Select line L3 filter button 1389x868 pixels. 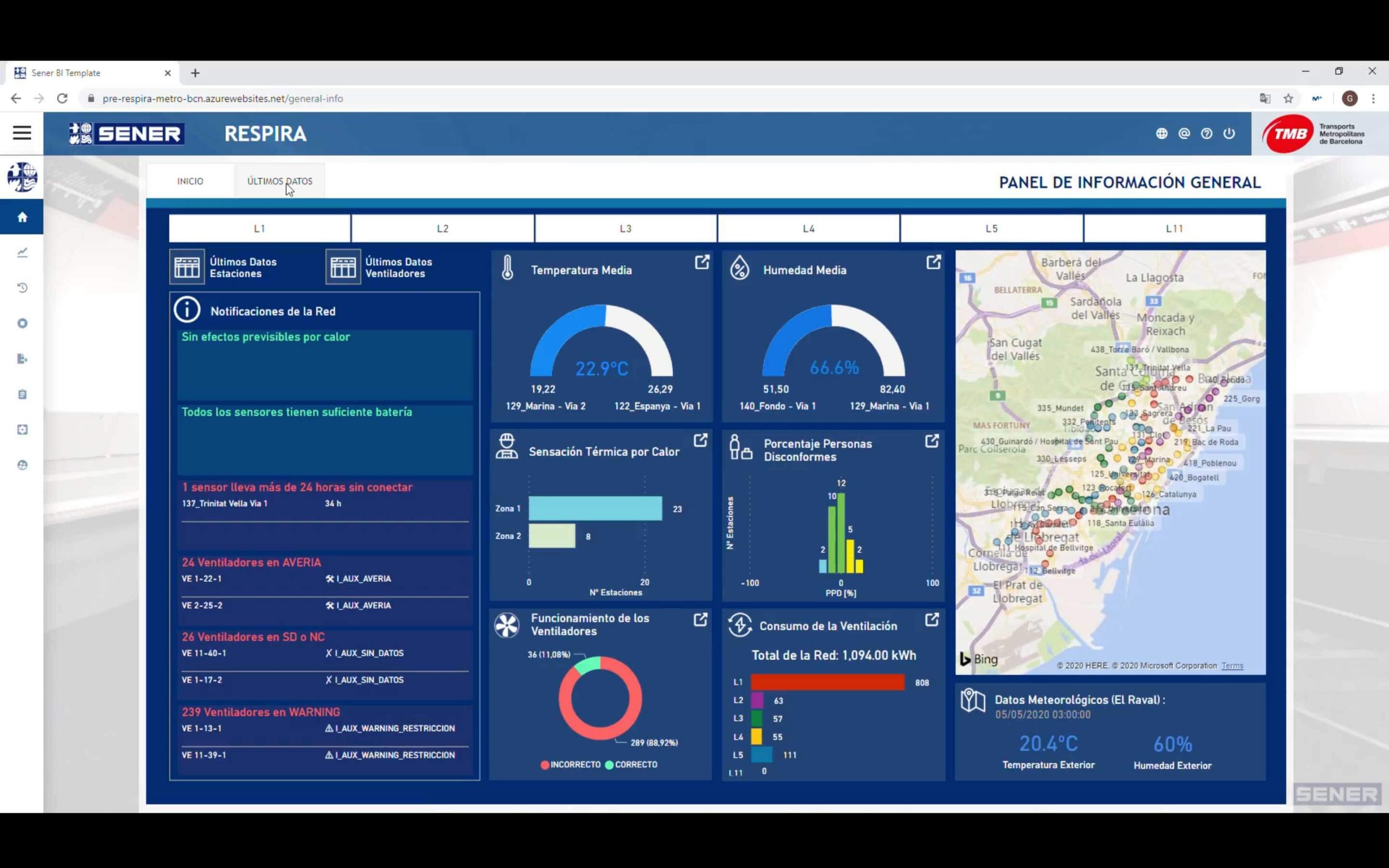[625, 228]
